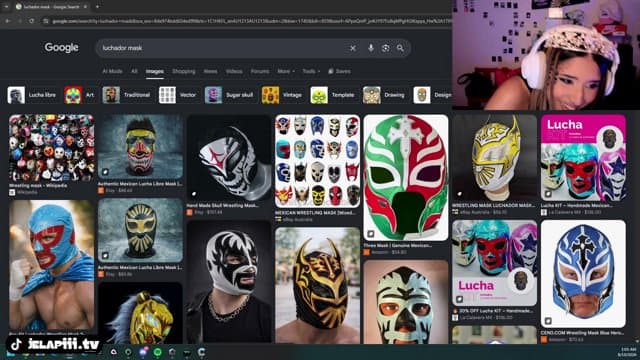The height and width of the screenshot is (360, 640).
Task: Filter by Drawing chip
Action: [384, 95]
